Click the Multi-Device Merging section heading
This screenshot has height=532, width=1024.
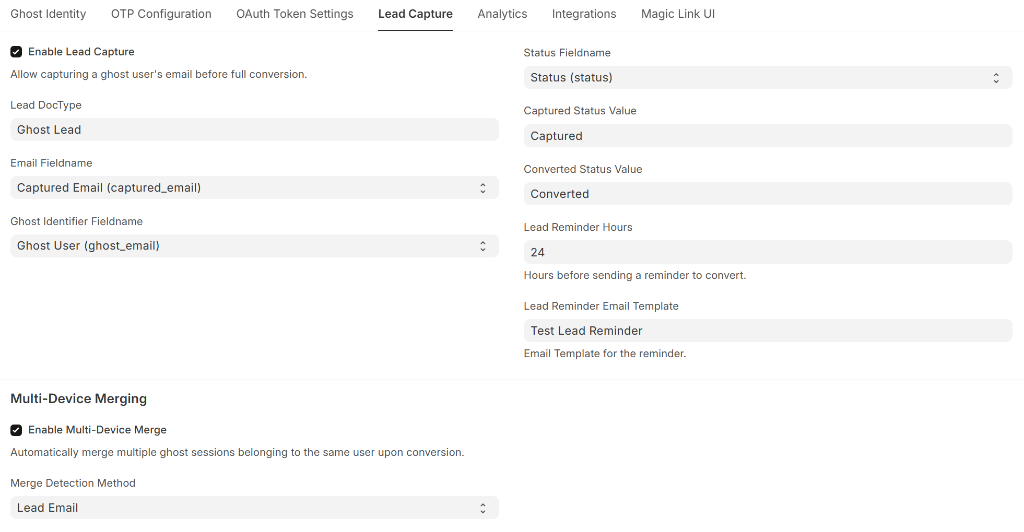[78, 399]
